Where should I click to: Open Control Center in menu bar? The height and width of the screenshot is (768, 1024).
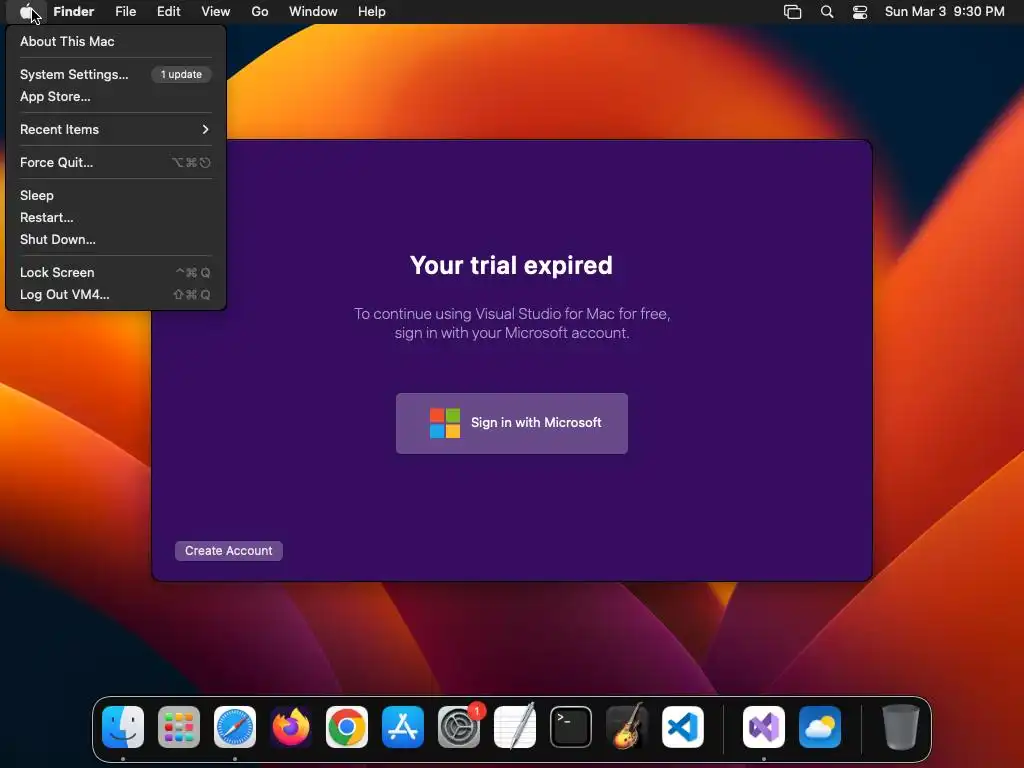(860, 12)
